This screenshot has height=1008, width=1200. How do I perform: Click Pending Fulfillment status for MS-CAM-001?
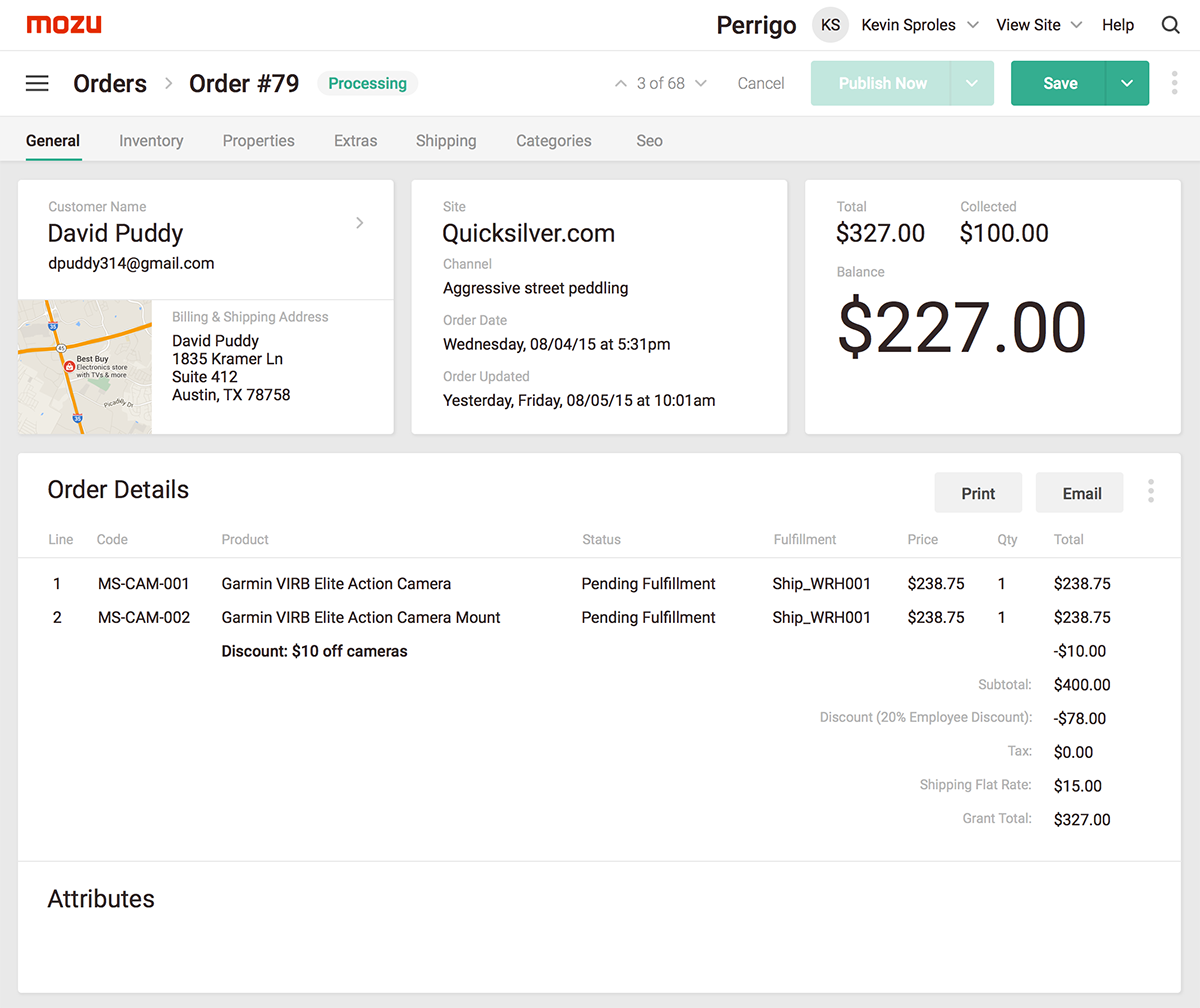click(x=649, y=583)
